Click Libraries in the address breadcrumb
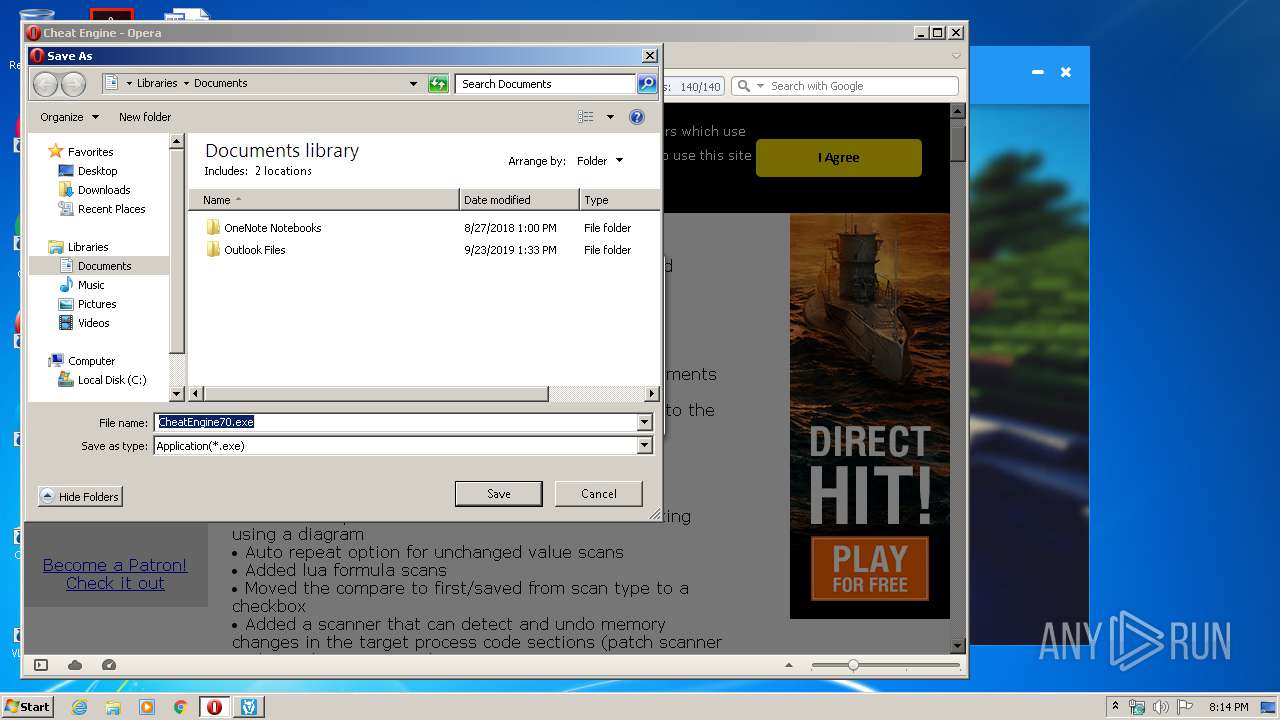Image resolution: width=1280 pixels, height=720 pixels. [157, 84]
